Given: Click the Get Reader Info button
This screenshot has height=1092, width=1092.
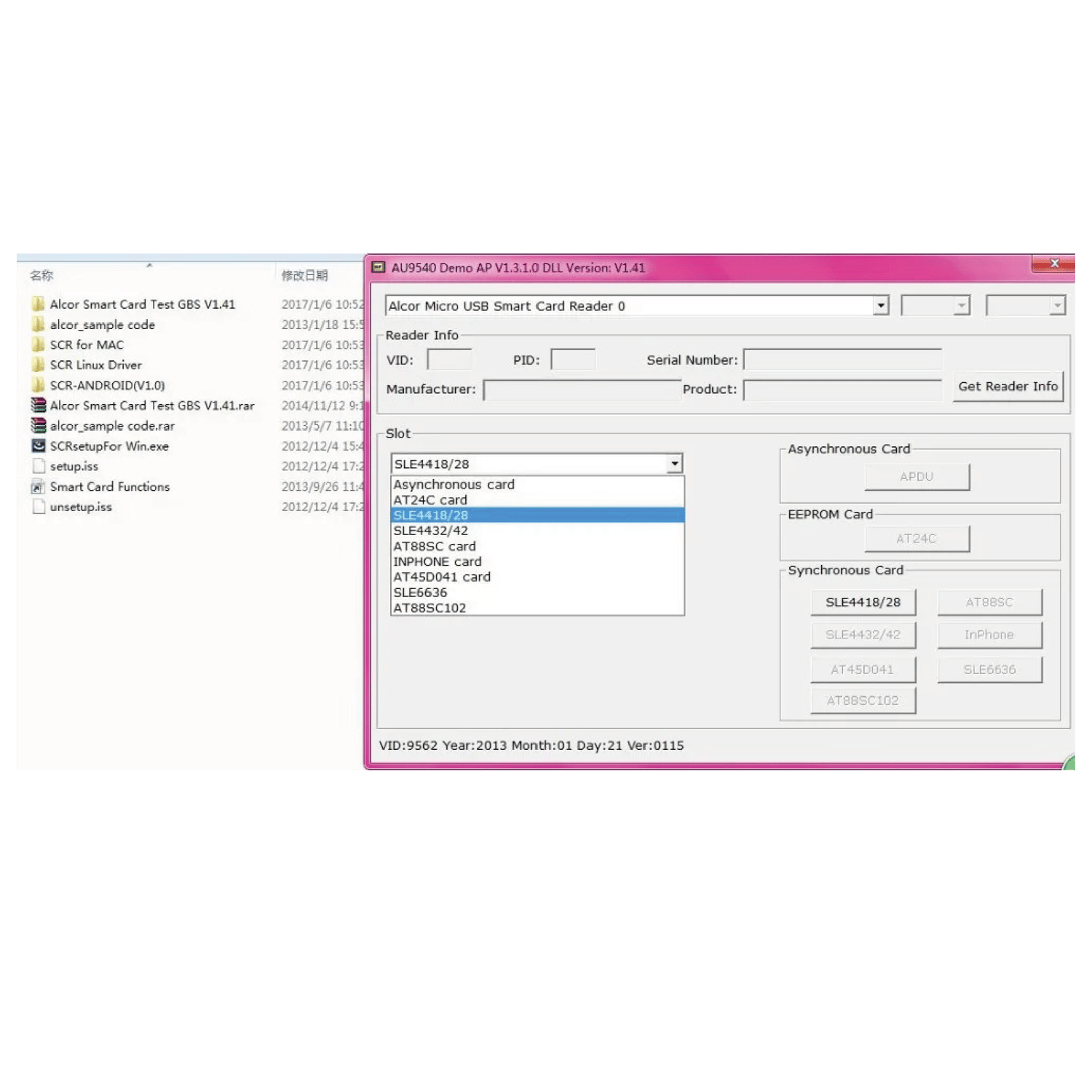Looking at the screenshot, I should coord(1008,387).
